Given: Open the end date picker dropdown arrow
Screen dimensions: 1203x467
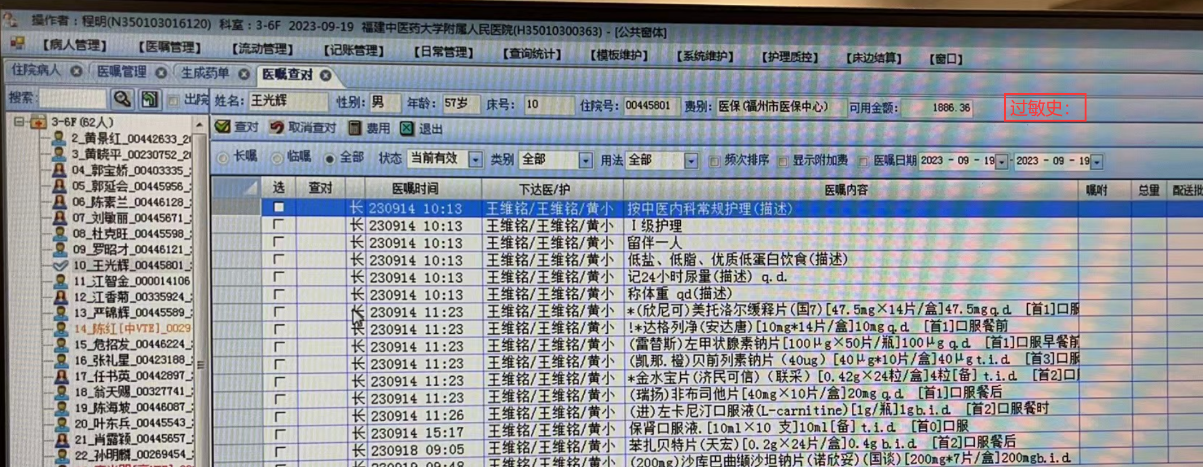Looking at the screenshot, I should coord(1097,161).
